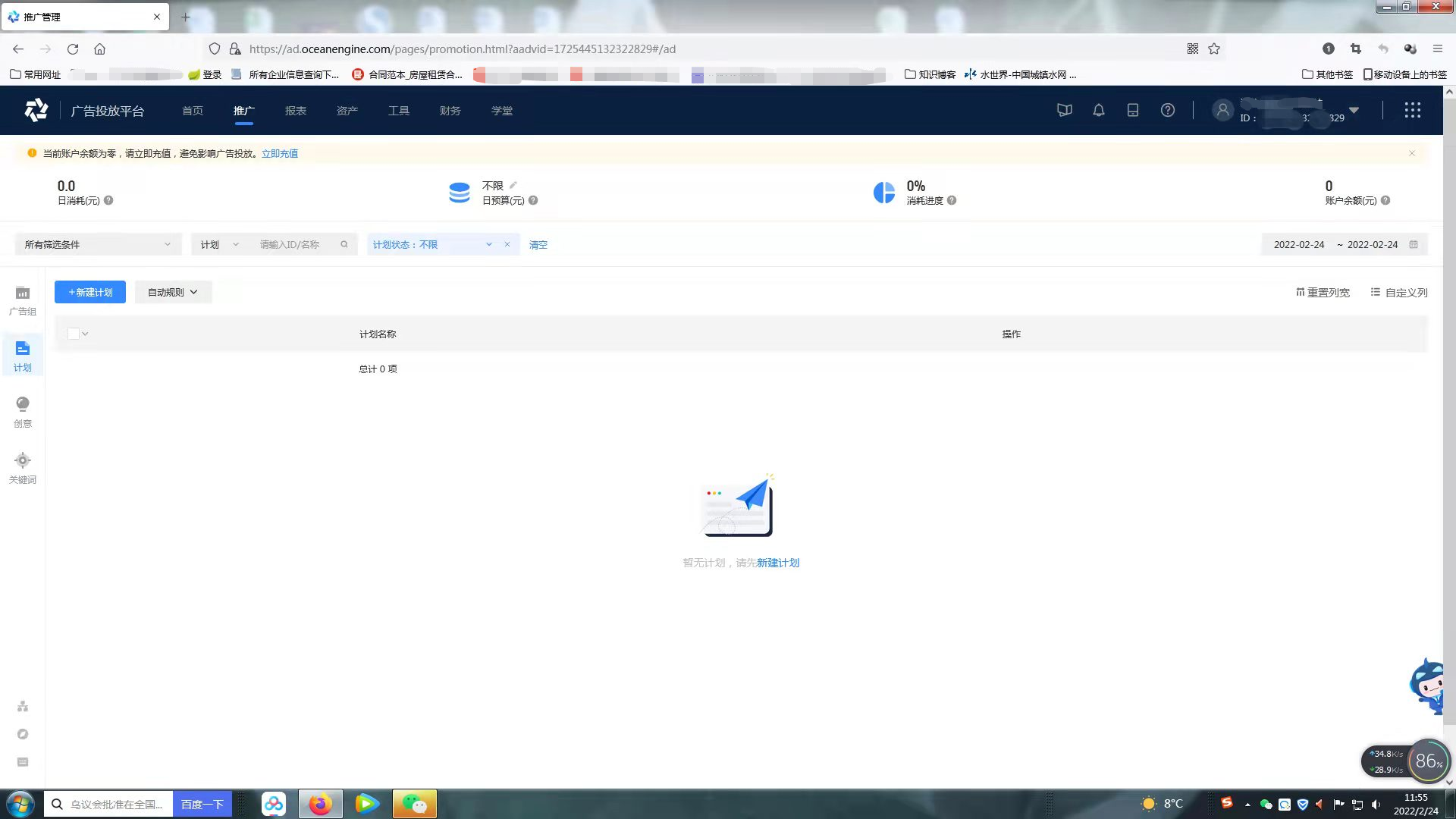Open the book guide icon in header

click(1065, 111)
